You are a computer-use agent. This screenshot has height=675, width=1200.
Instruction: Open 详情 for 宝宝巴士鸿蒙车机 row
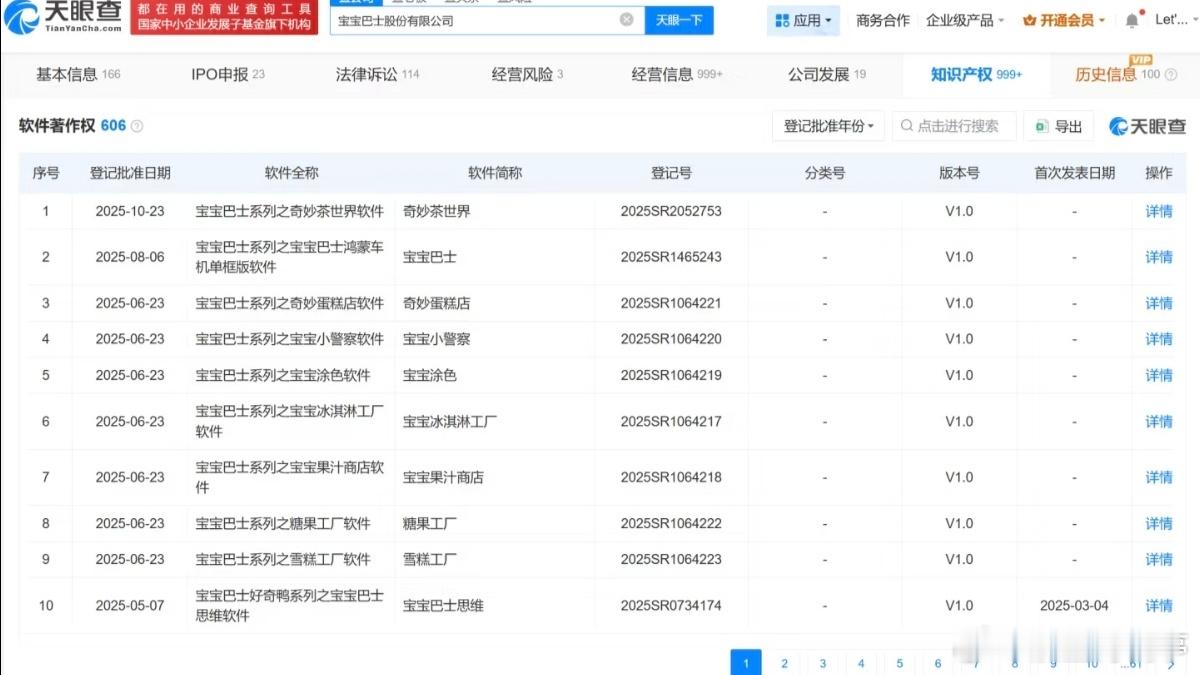pos(1159,257)
